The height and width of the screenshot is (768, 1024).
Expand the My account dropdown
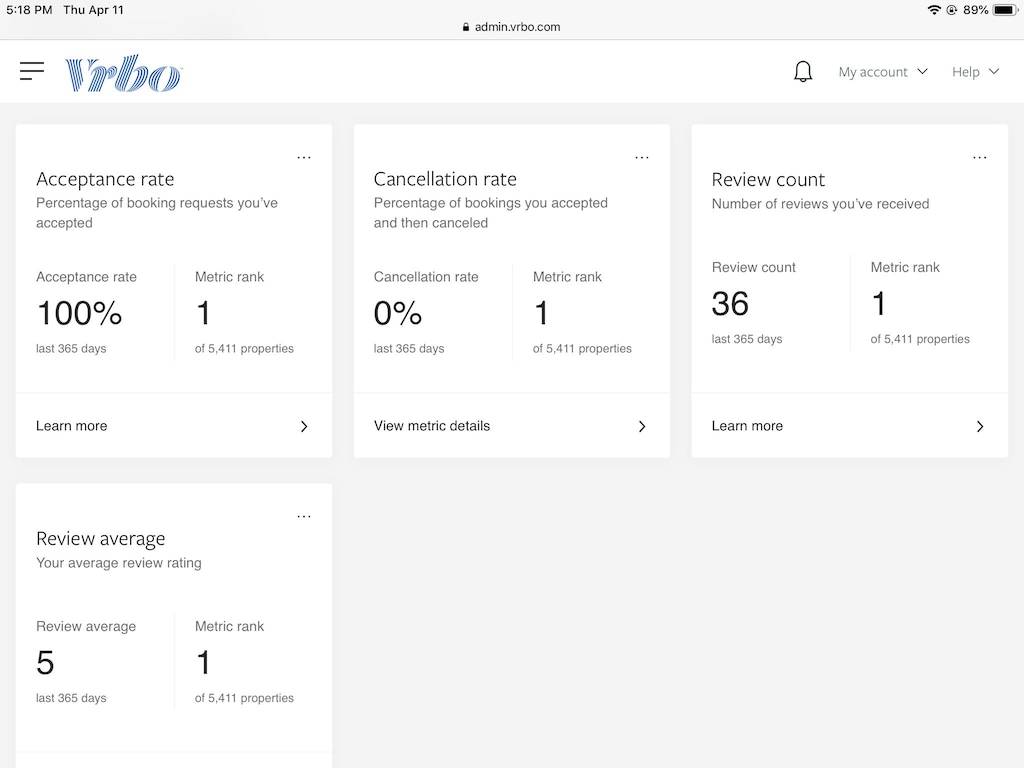(883, 72)
